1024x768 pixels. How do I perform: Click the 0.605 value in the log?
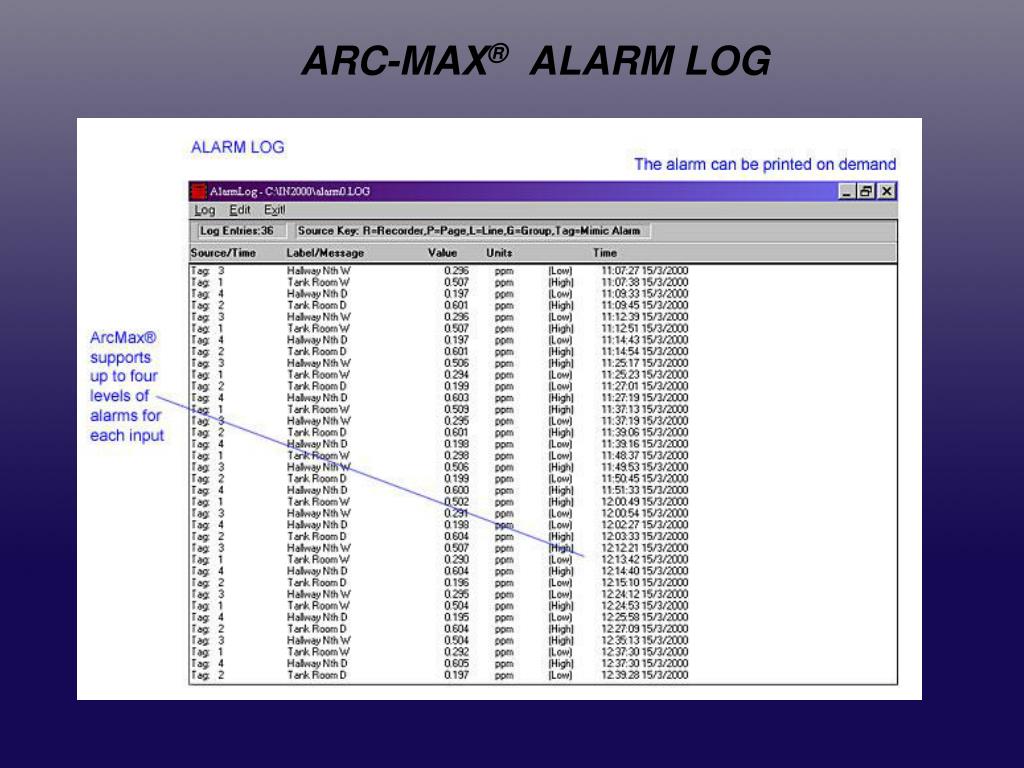pyautogui.click(x=456, y=664)
